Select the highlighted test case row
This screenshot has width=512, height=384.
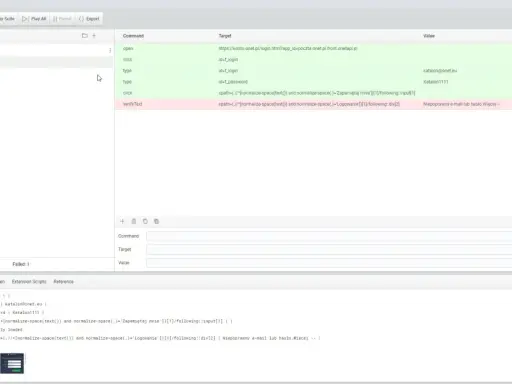tap(56, 62)
